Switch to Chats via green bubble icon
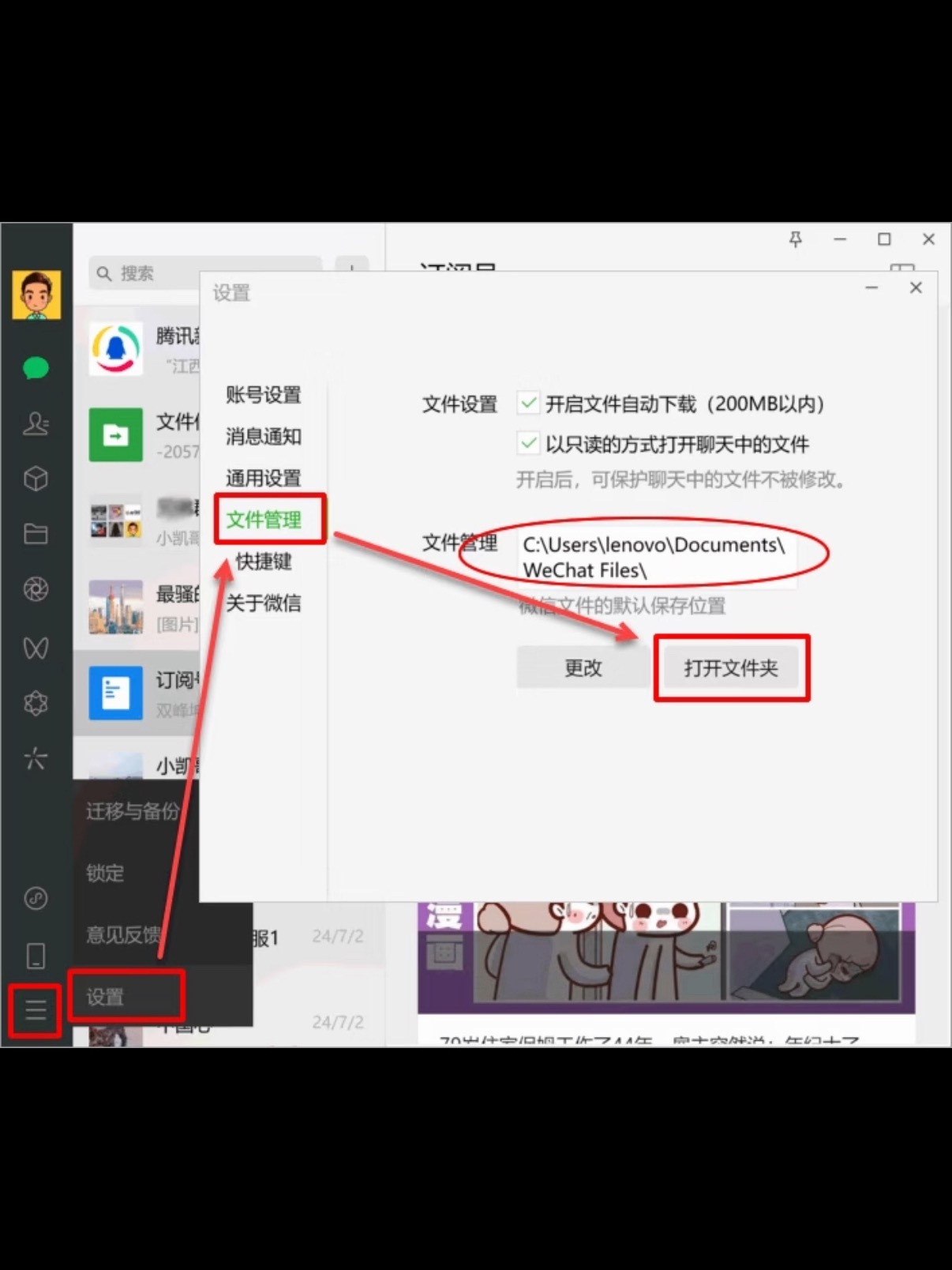 (36, 368)
